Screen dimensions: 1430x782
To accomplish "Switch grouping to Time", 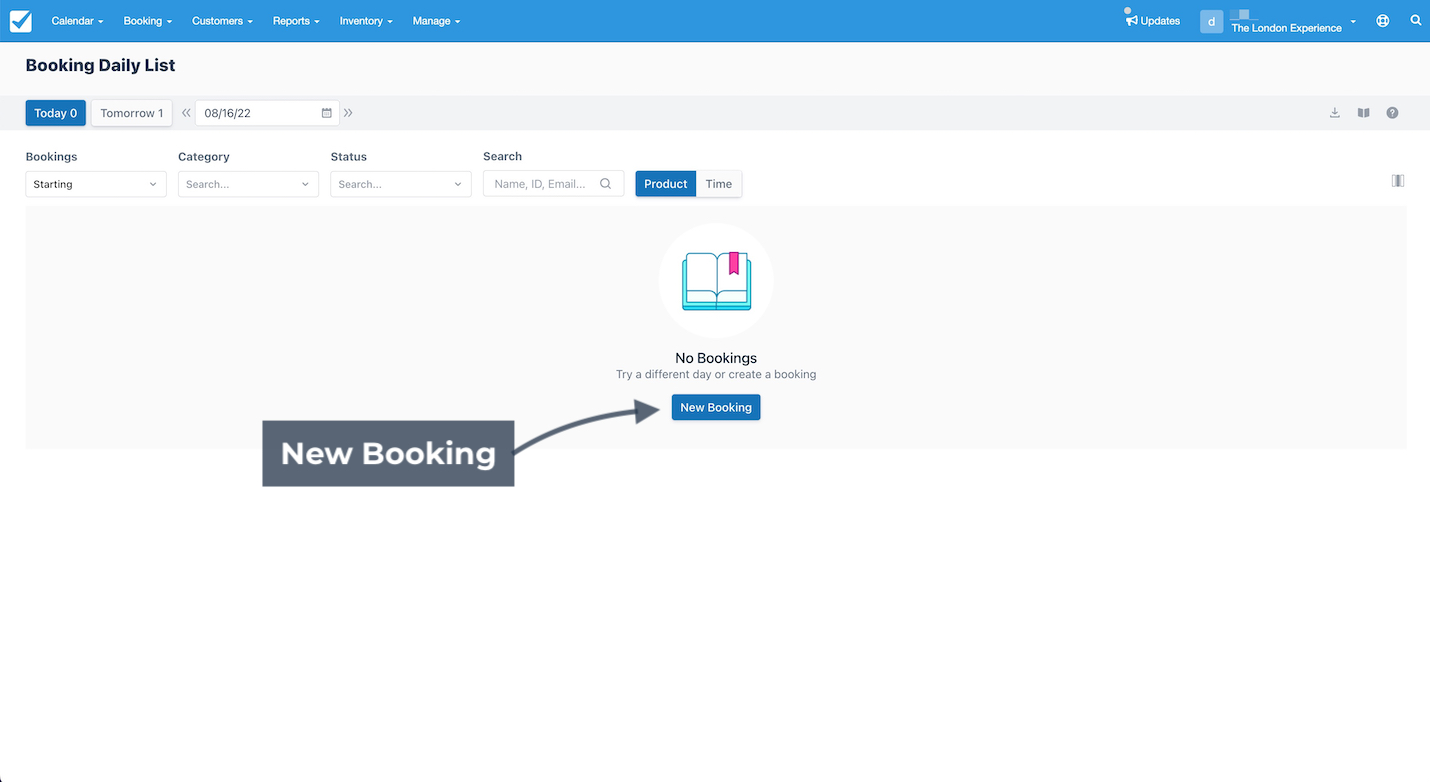I will (719, 184).
